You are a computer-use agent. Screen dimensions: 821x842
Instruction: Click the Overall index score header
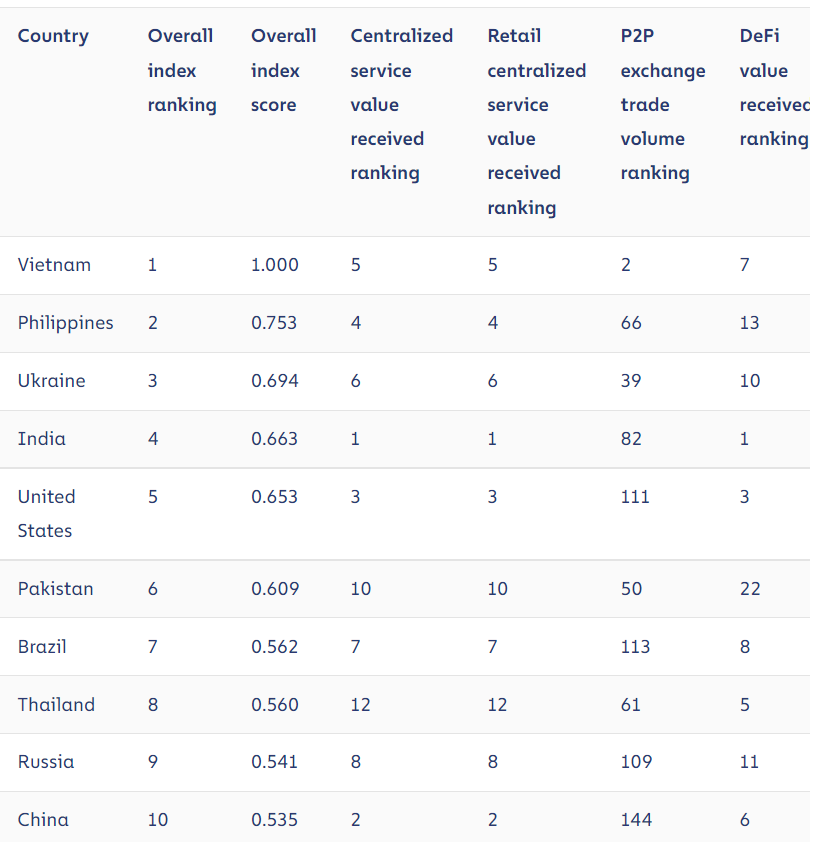284,70
